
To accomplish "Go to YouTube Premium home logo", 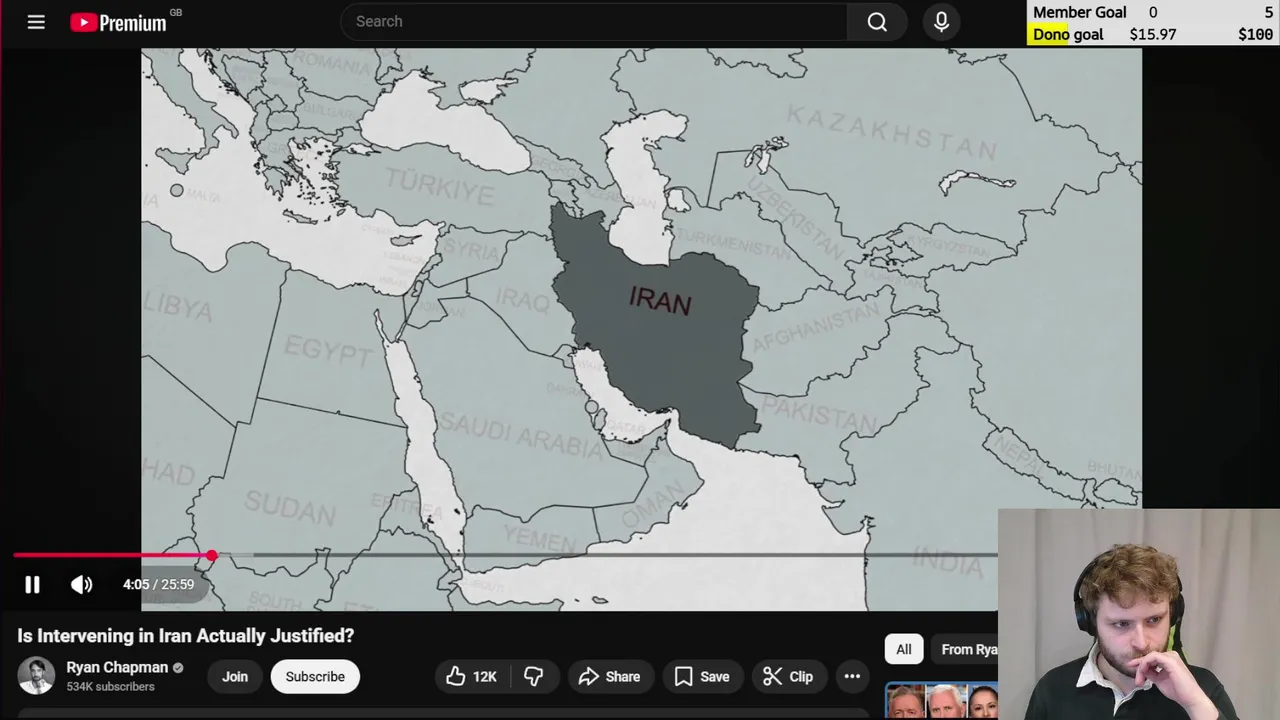I will click(118, 22).
